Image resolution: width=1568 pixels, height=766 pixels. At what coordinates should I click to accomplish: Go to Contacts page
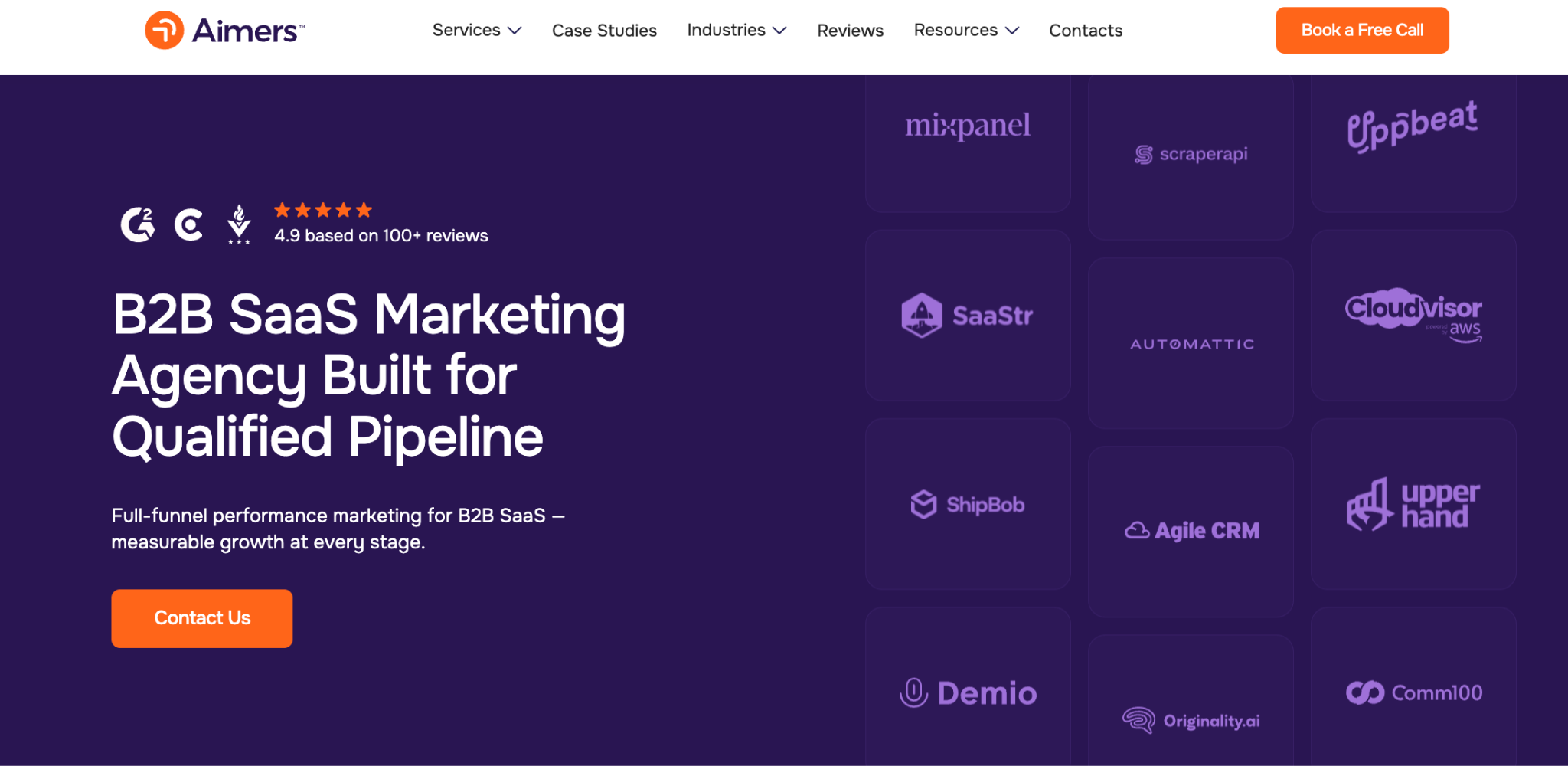[1086, 31]
